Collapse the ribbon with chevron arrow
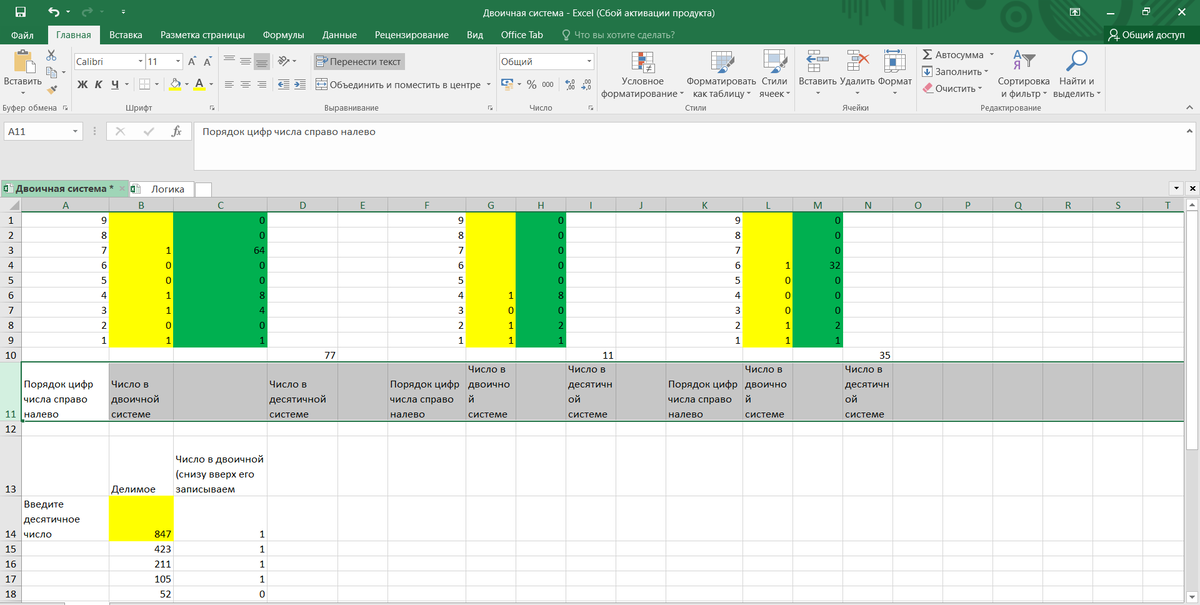1200x605 pixels. [x=1190, y=107]
